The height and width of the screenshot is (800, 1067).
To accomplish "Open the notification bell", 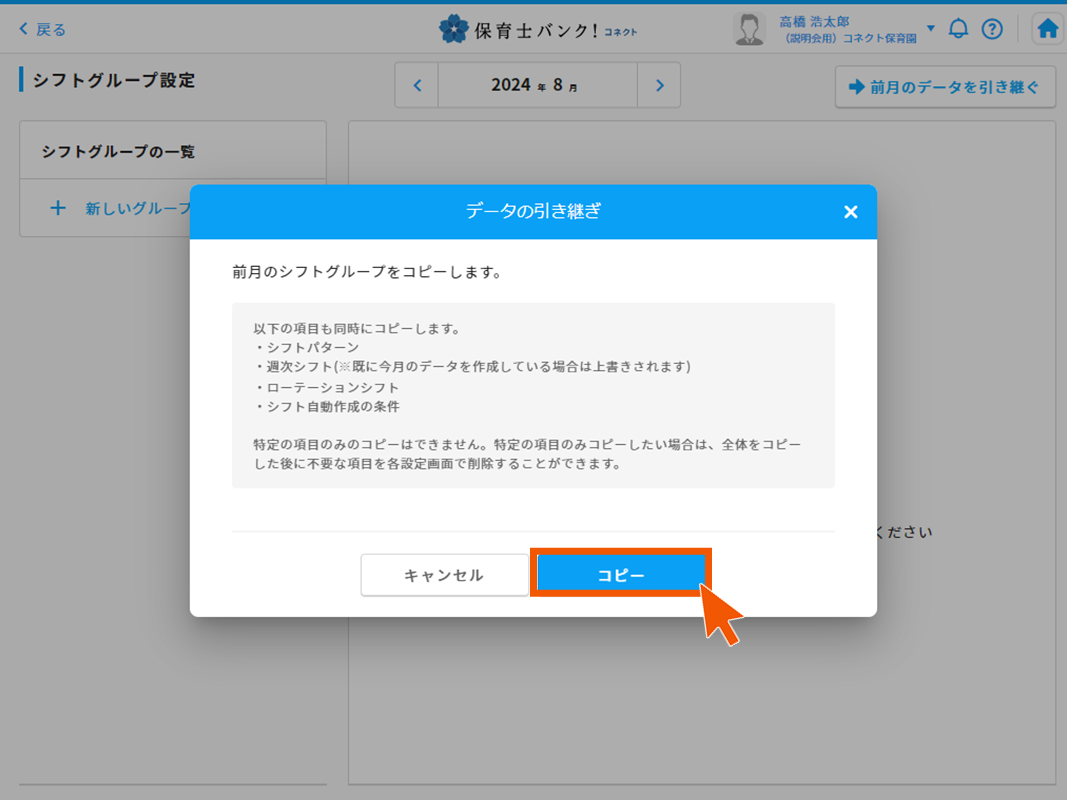I will (x=958, y=29).
